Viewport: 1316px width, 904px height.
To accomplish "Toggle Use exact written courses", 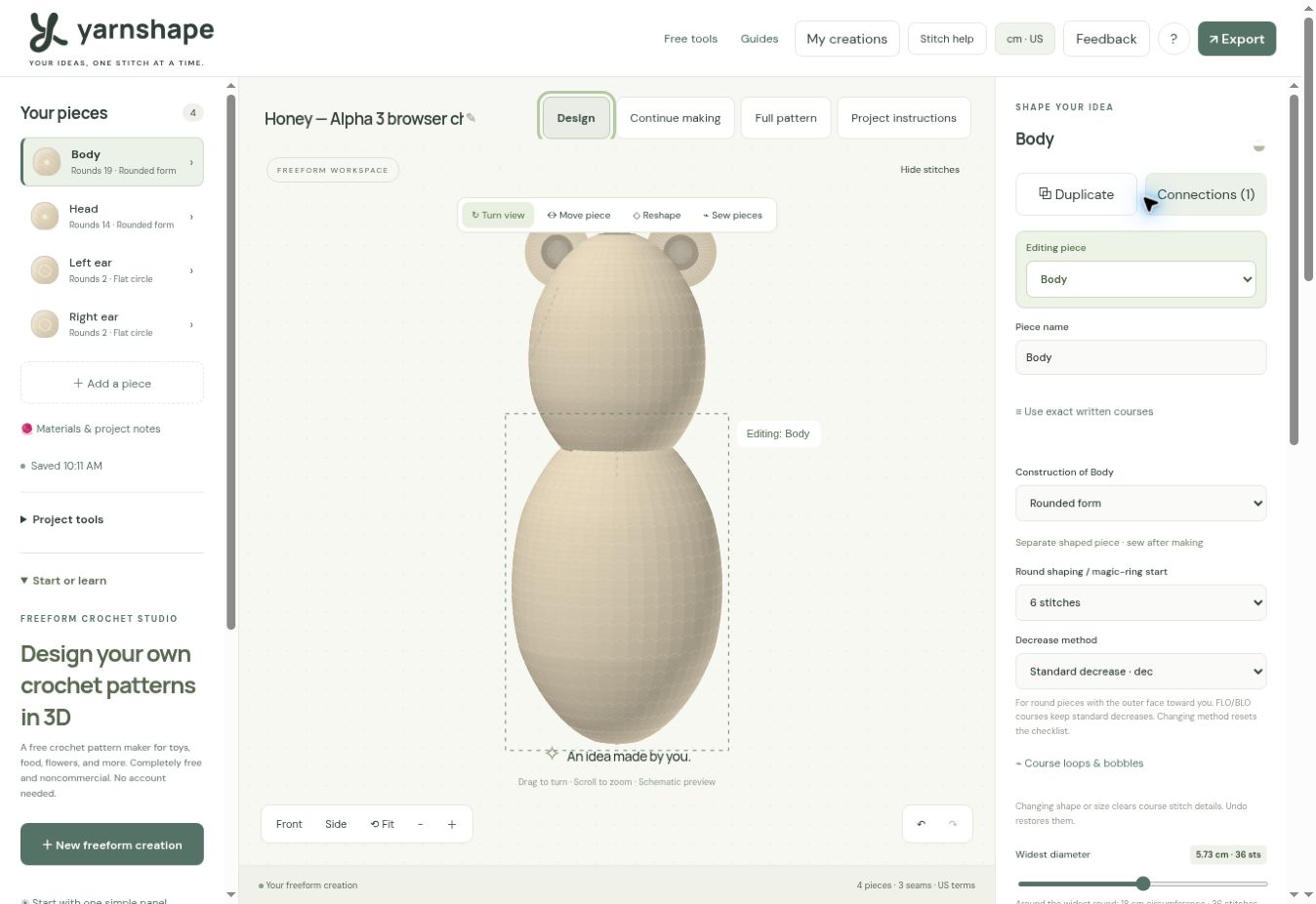I will pyautogui.click(x=1085, y=412).
